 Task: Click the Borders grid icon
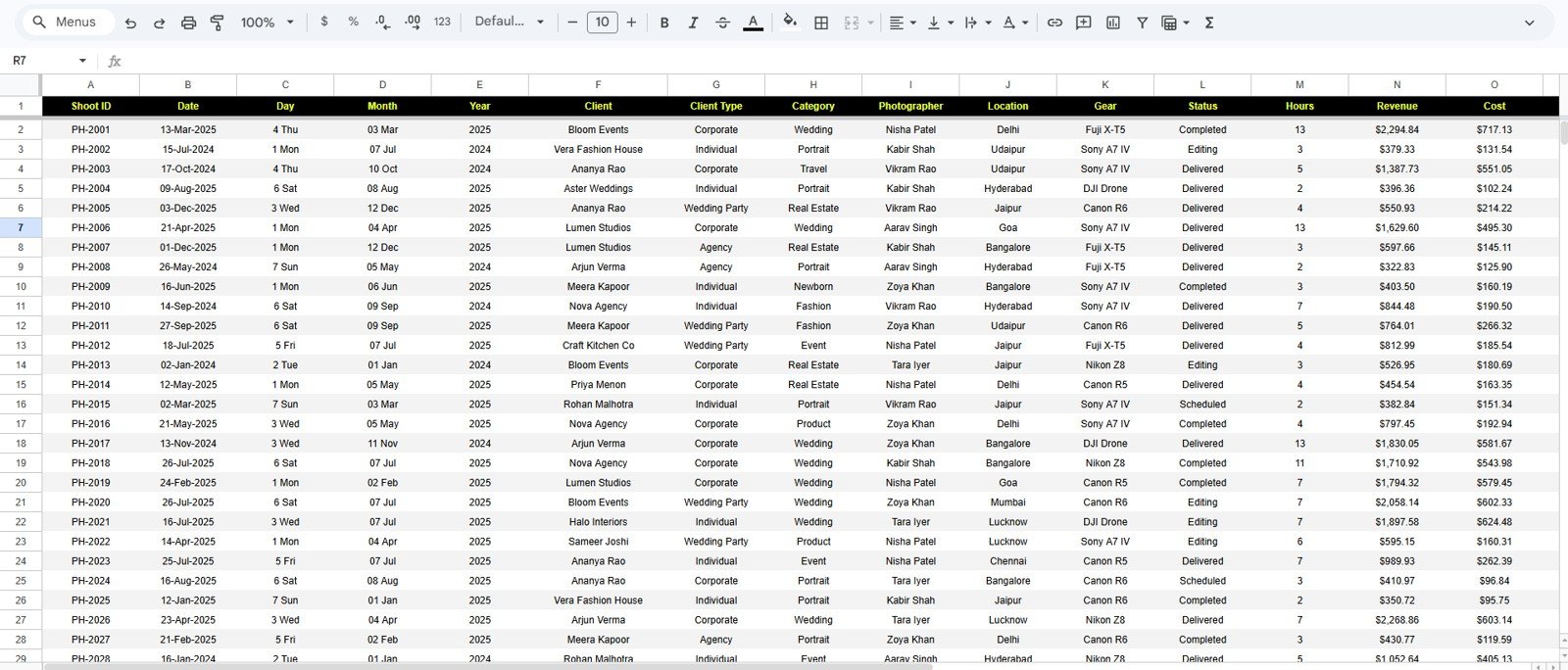[821, 23]
